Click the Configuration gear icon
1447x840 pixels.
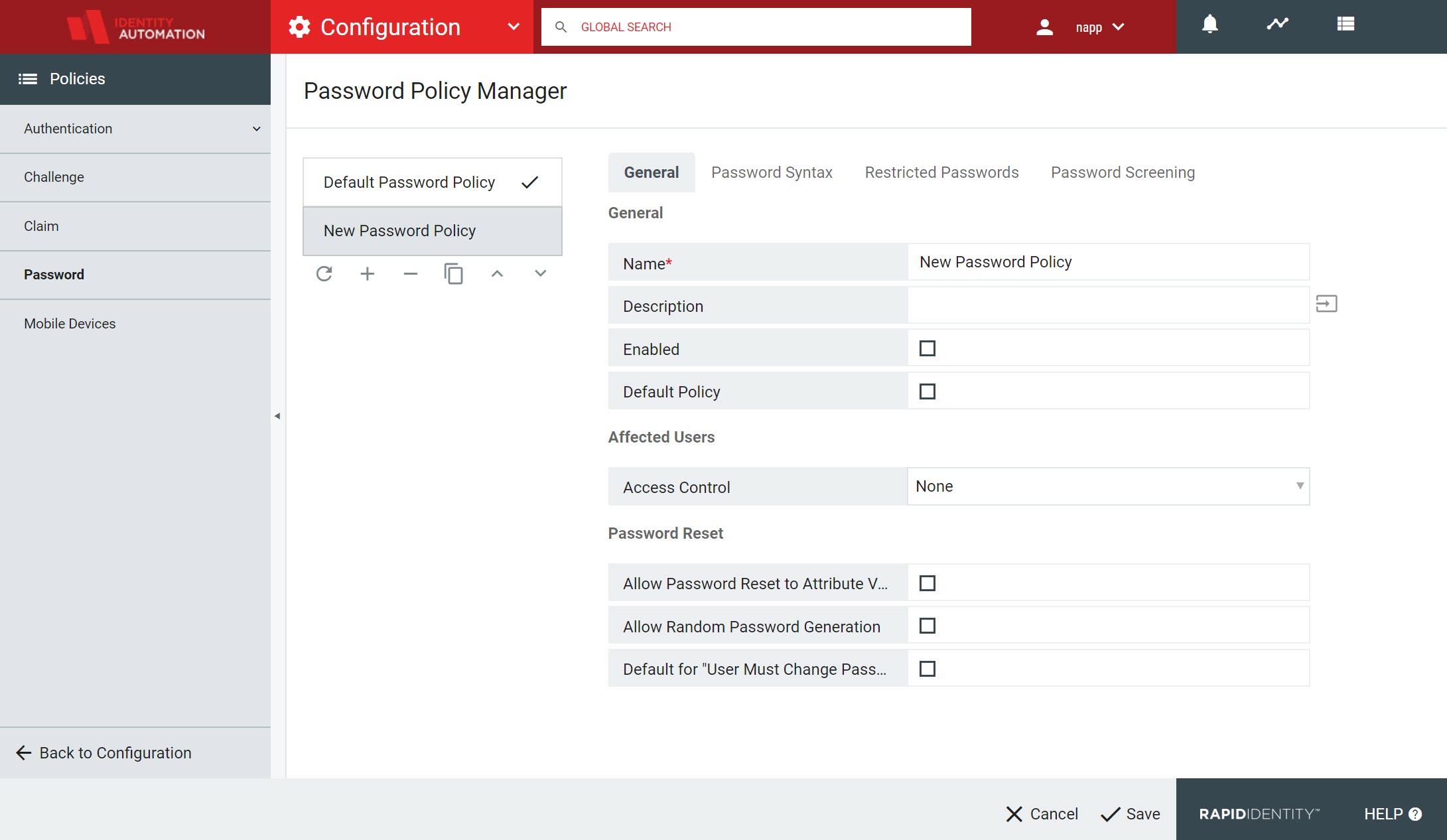[299, 27]
